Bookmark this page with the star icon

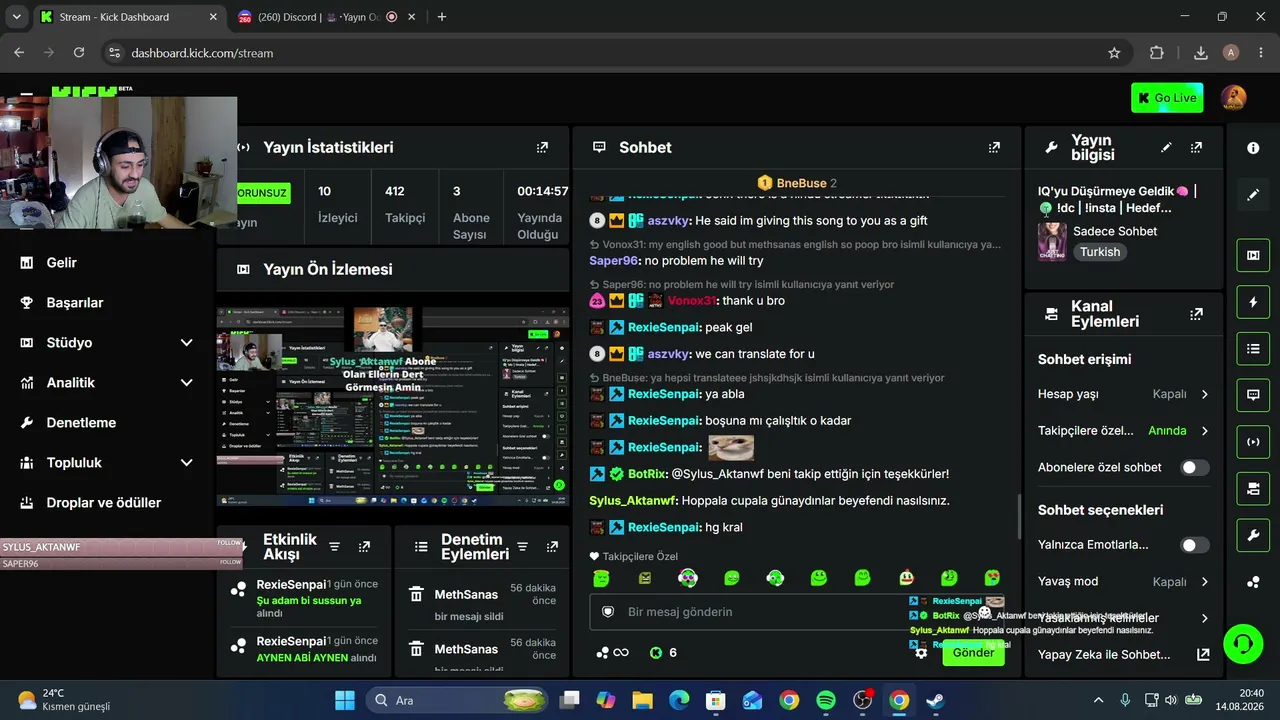click(x=1114, y=53)
